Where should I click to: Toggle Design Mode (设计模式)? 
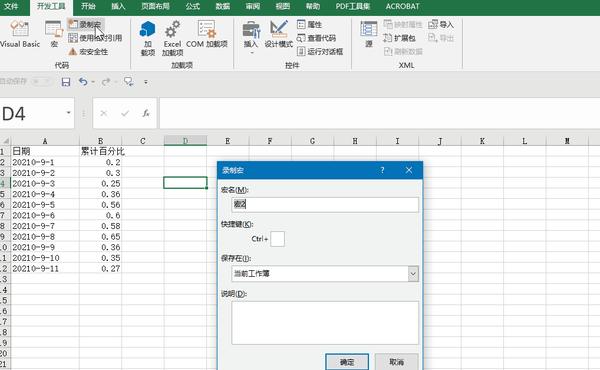coord(279,34)
